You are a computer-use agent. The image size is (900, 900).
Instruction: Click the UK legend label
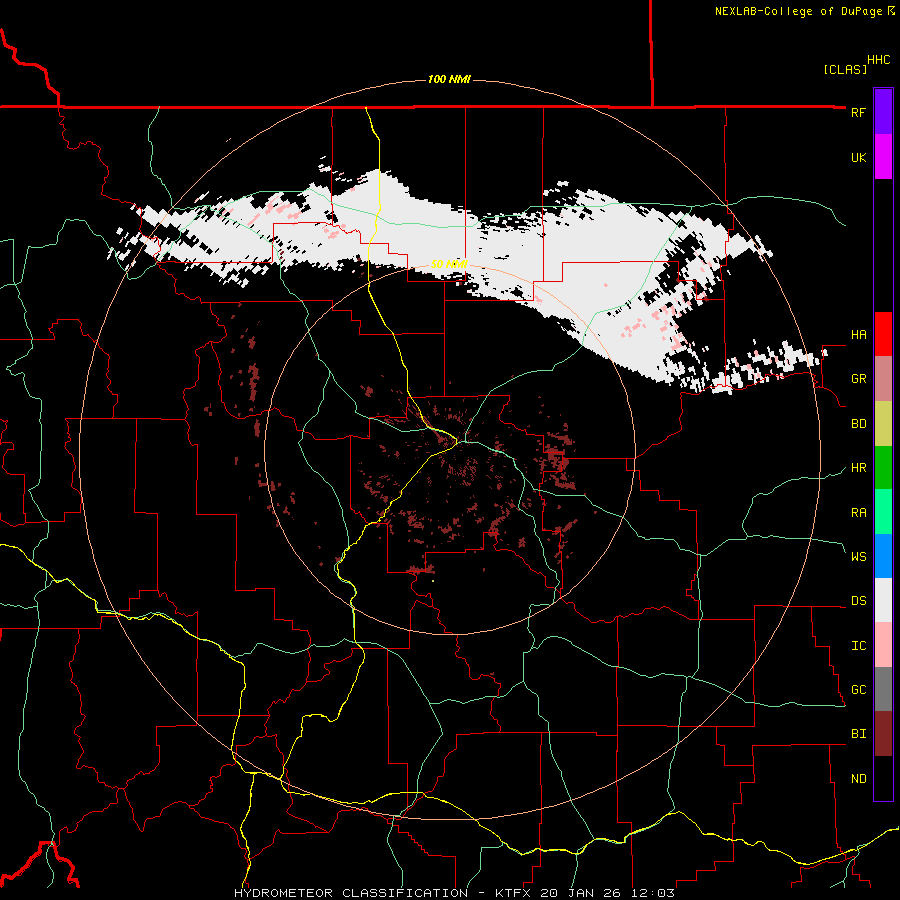coord(858,157)
